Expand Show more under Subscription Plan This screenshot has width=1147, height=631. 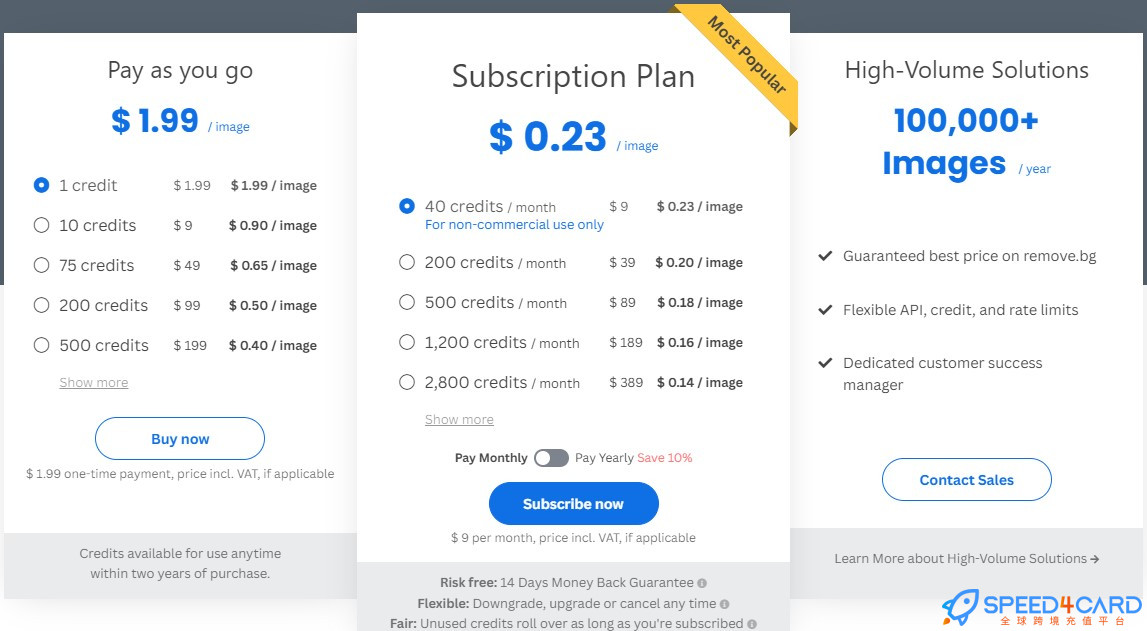click(x=459, y=420)
